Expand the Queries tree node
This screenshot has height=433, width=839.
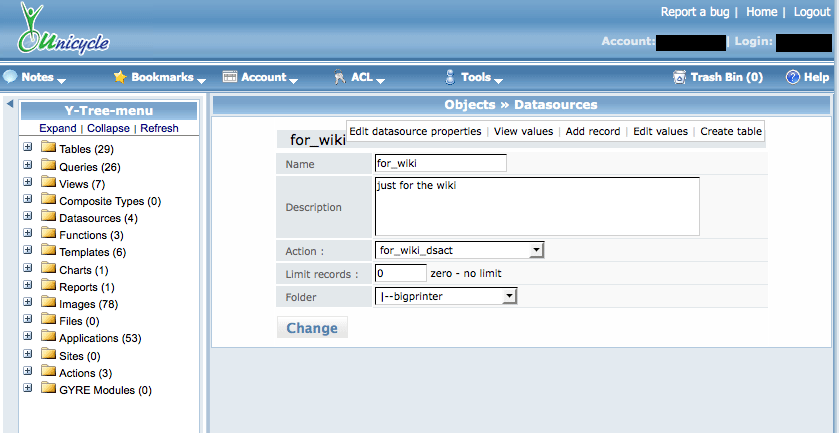[27, 167]
